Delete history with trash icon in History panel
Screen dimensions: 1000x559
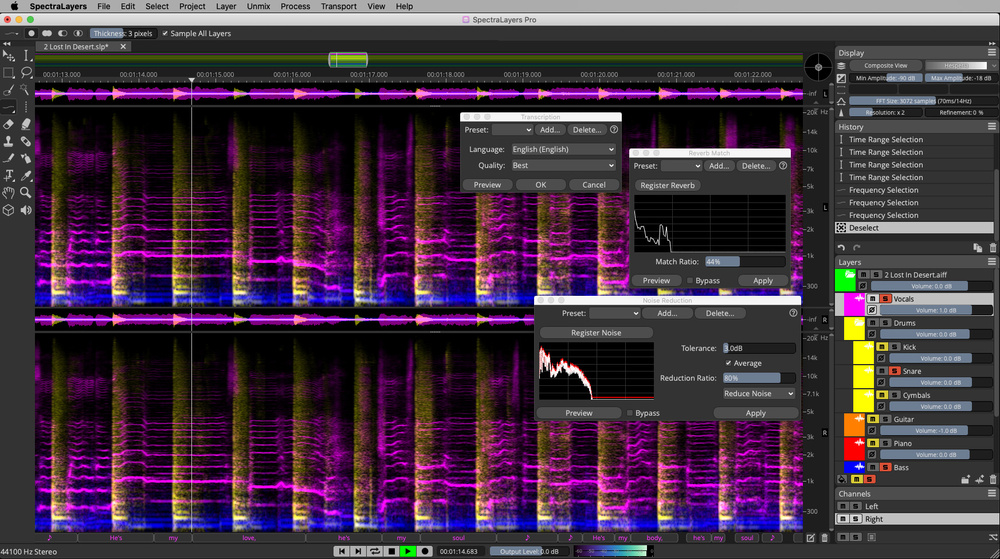992,247
